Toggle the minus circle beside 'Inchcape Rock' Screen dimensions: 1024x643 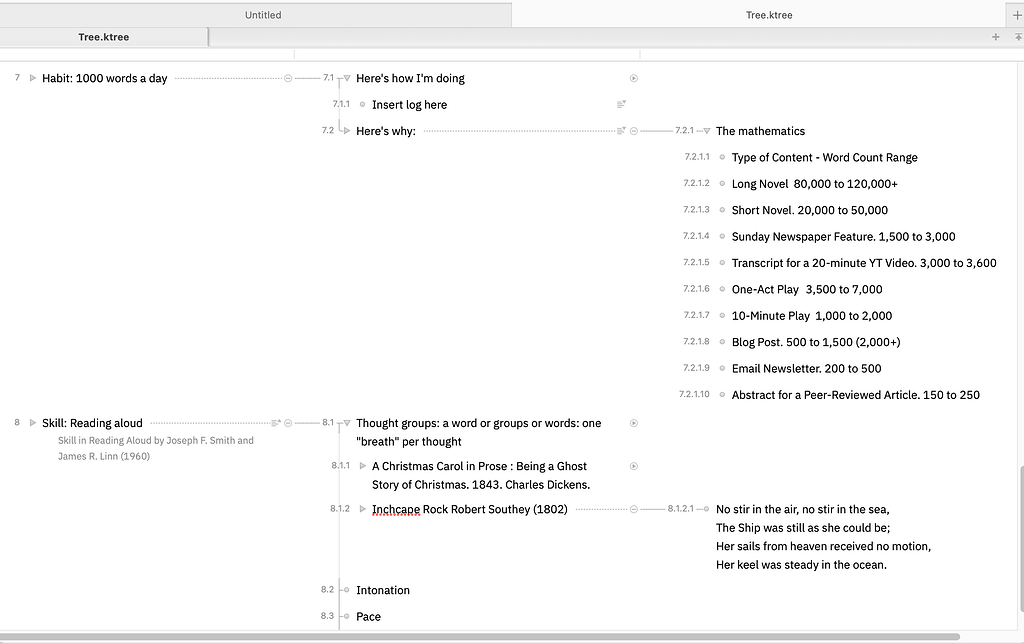click(633, 509)
